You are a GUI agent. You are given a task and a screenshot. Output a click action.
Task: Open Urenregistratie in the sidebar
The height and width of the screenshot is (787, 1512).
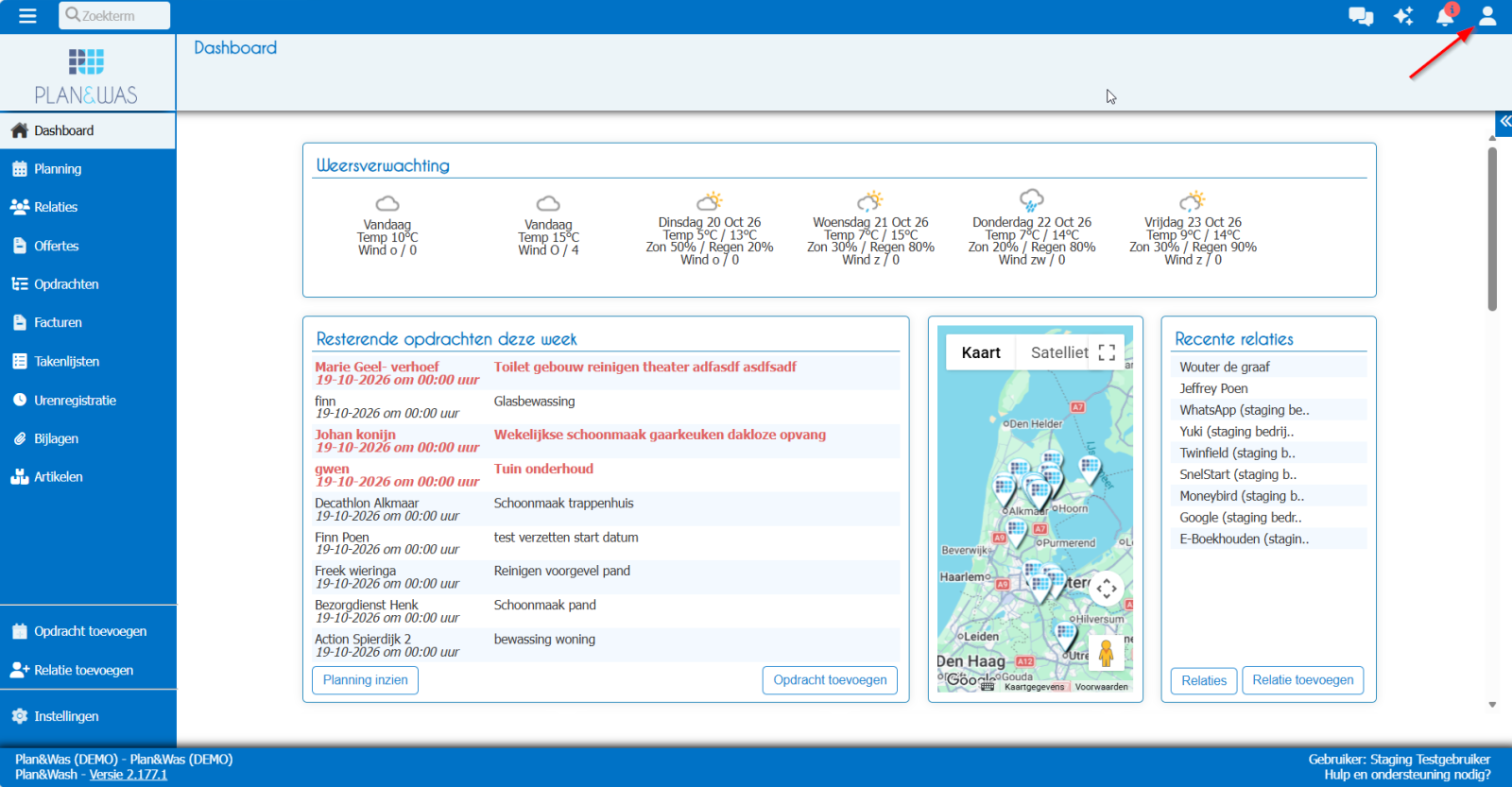pyautogui.click(x=88, y=401)
